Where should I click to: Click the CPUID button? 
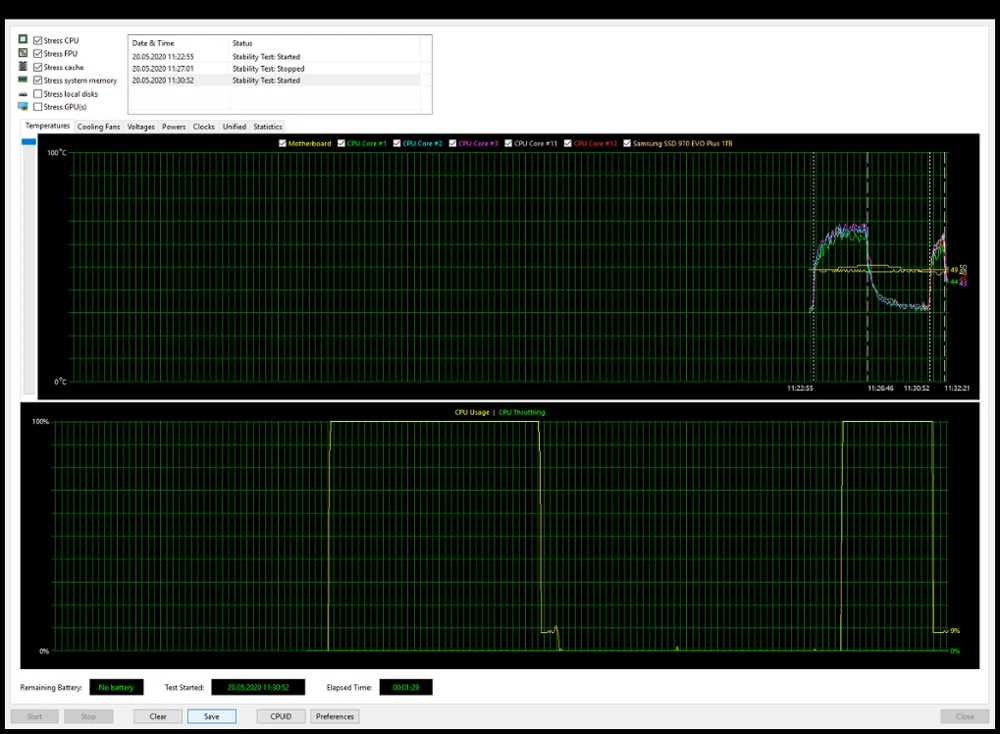(x=281, y=716)
